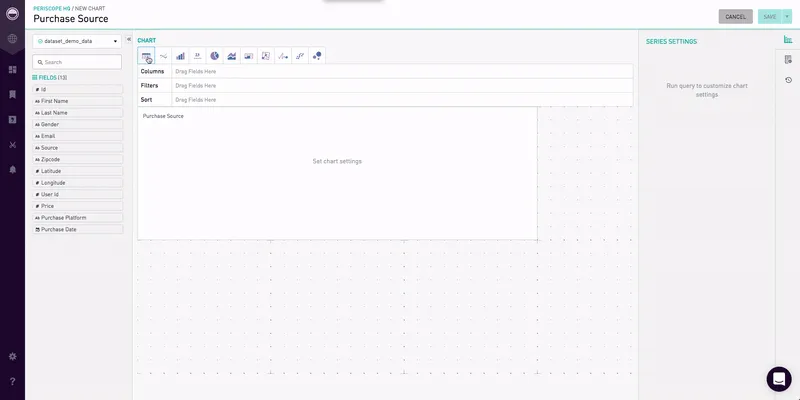Open the dataset_demo_data dropdown
Image resolution: width=800 pixels, height=400 pixels.
click(x=77, y=41)
